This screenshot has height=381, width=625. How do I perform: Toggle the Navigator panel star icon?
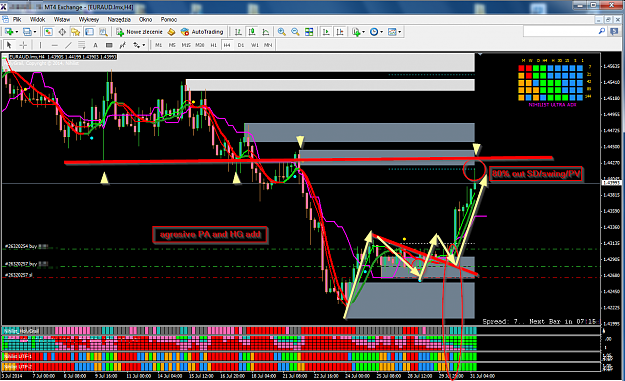pos(75,32)
